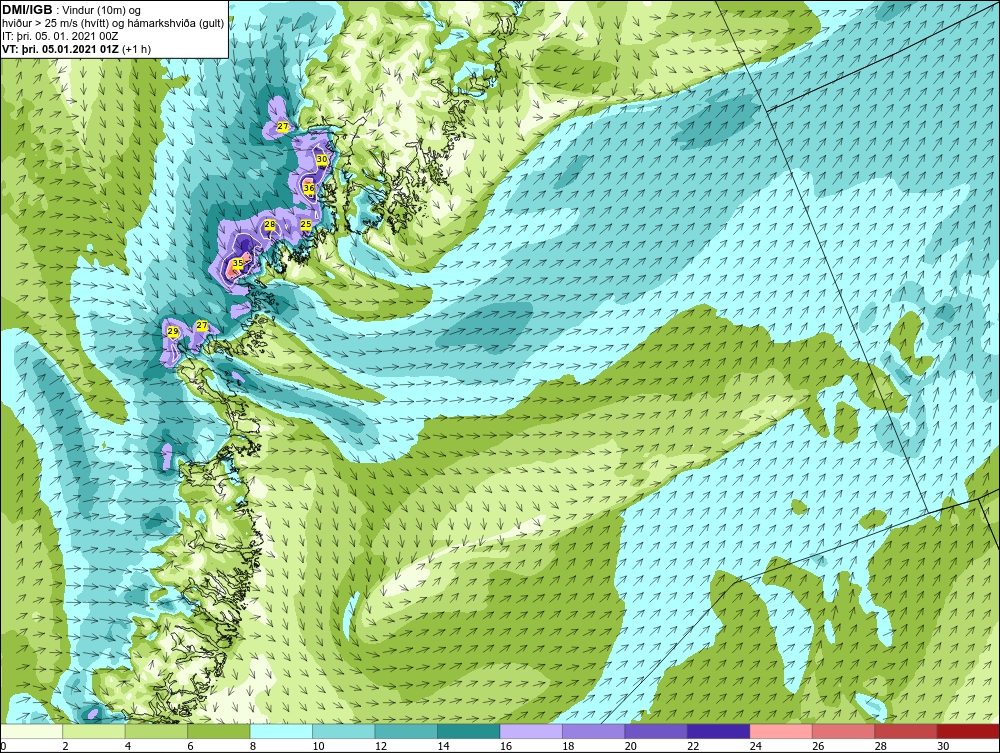1000x753 pixels.
Task: Click the legend scale value 20
Action: [x=631, y=746]
